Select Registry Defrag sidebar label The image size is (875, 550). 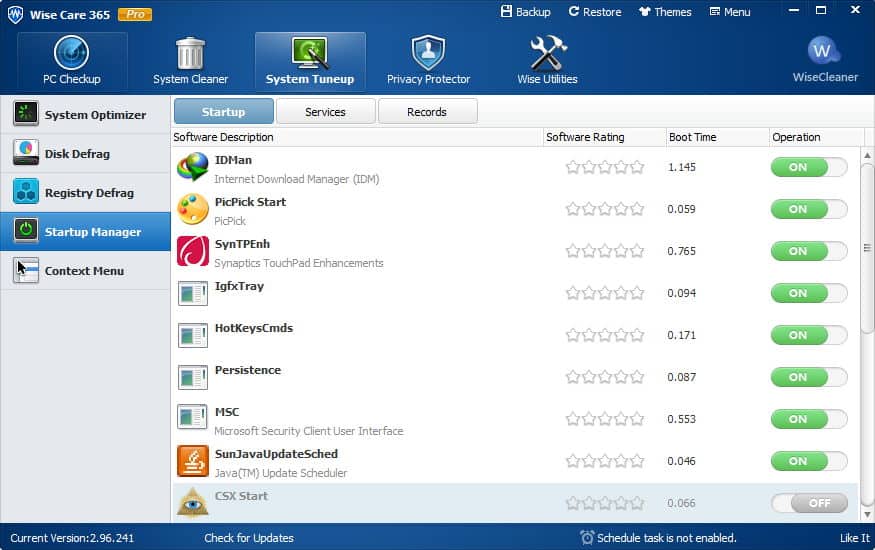(x=89, y=193)
